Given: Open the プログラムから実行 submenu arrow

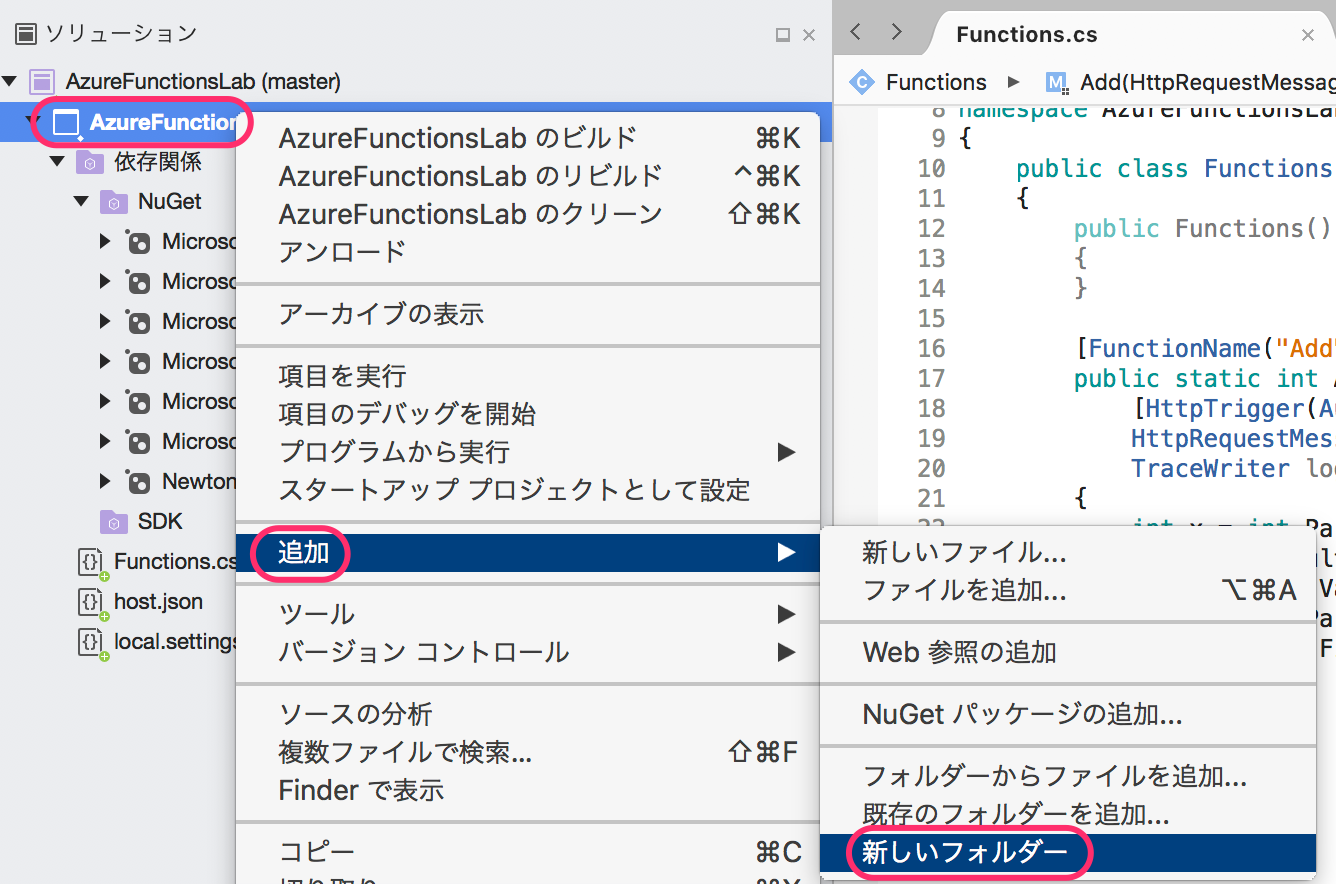Looking at the screenshot, I should 786,452.
